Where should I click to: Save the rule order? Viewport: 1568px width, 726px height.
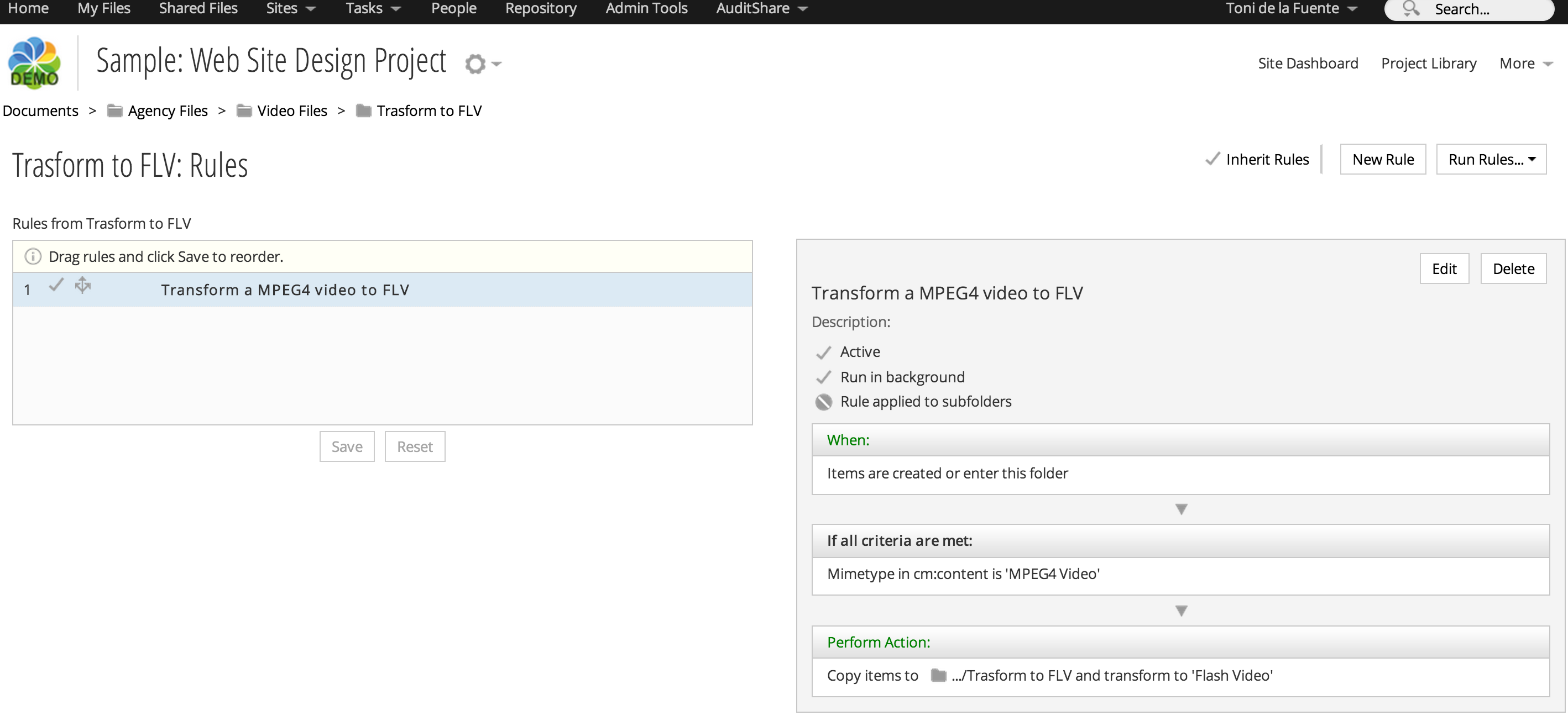[347, 447]
